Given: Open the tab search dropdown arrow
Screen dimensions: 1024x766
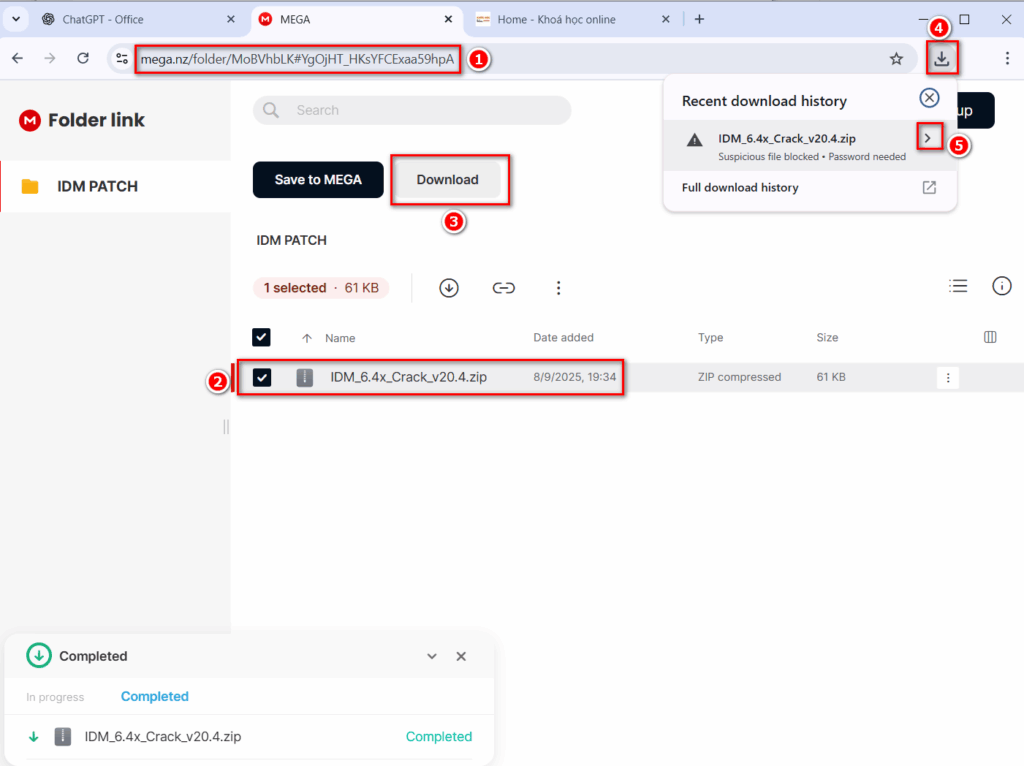Looking at the screenshot, I should (16, 19).
